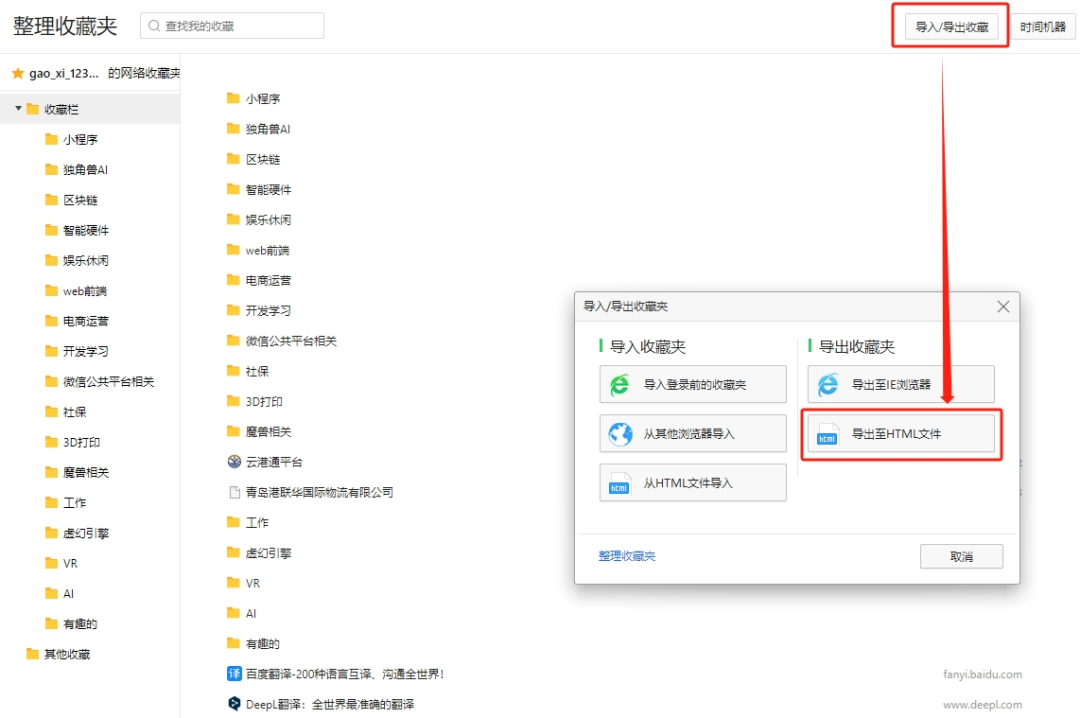The height and width of the screenshot is (718, 1080).
Task: Focus the 查找我的收藏 search field
Action: [232, 25]
